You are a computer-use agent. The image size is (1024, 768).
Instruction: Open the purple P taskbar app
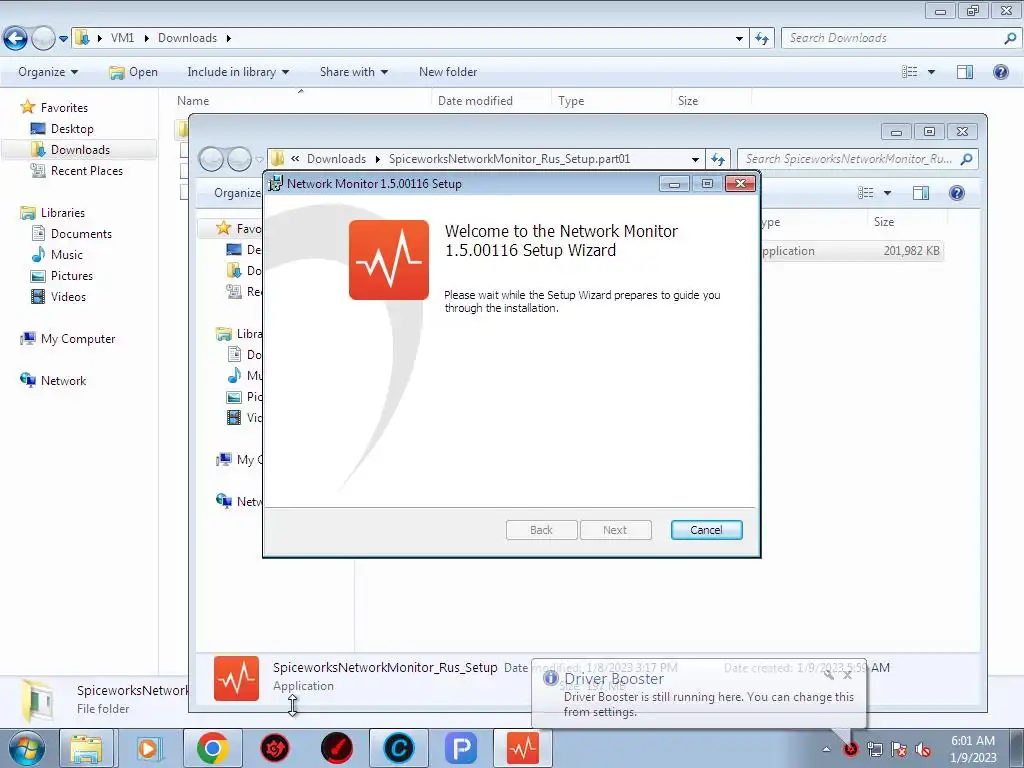460,748
